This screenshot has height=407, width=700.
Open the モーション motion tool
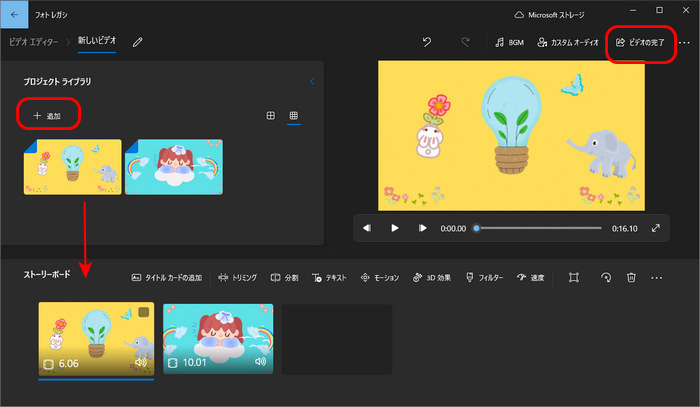[x=380, y=278]
